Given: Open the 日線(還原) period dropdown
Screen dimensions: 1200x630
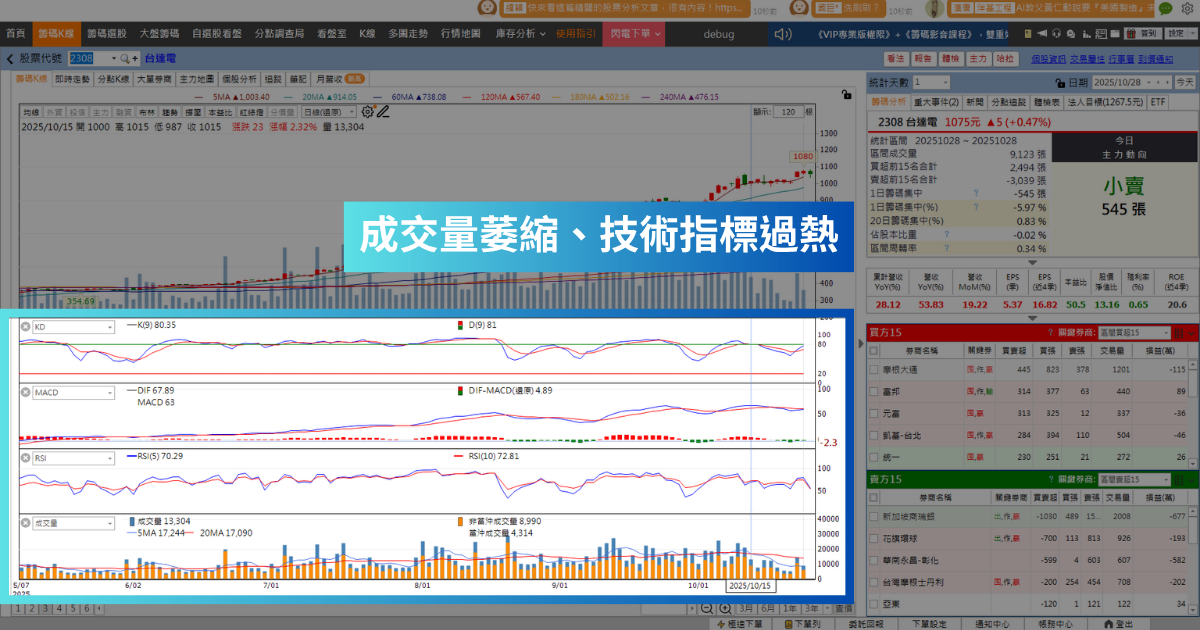Looking at the screenshot, I should coord(328,112).
